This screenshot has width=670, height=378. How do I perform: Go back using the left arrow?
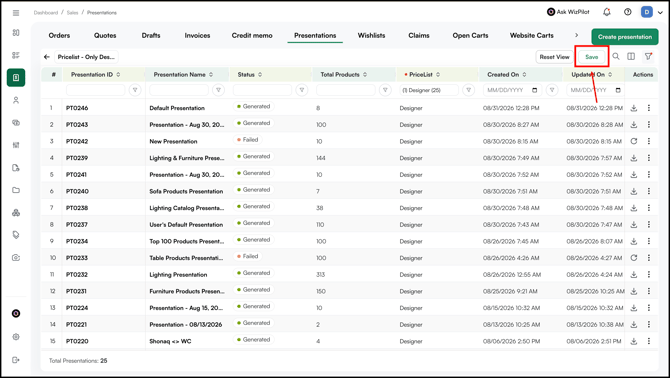point(47,57)
